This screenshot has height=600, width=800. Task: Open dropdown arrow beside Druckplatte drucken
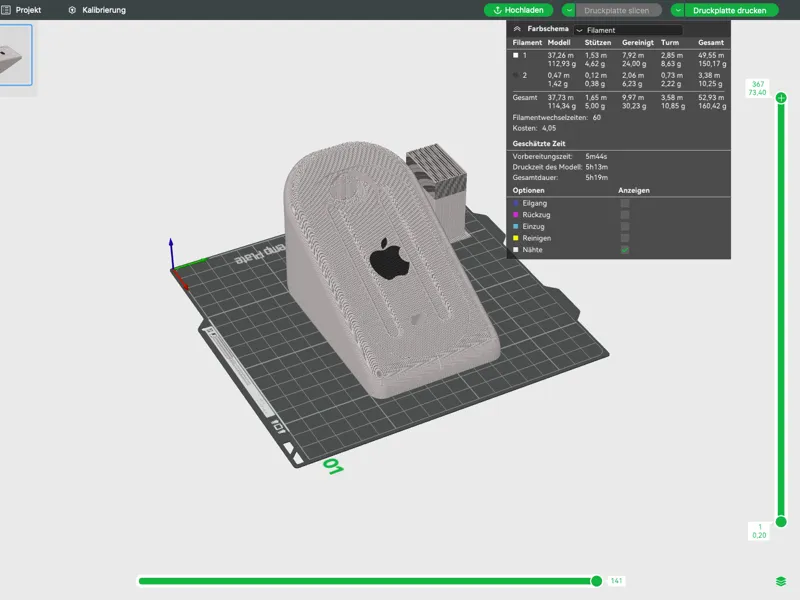click(x=678, y=10)
